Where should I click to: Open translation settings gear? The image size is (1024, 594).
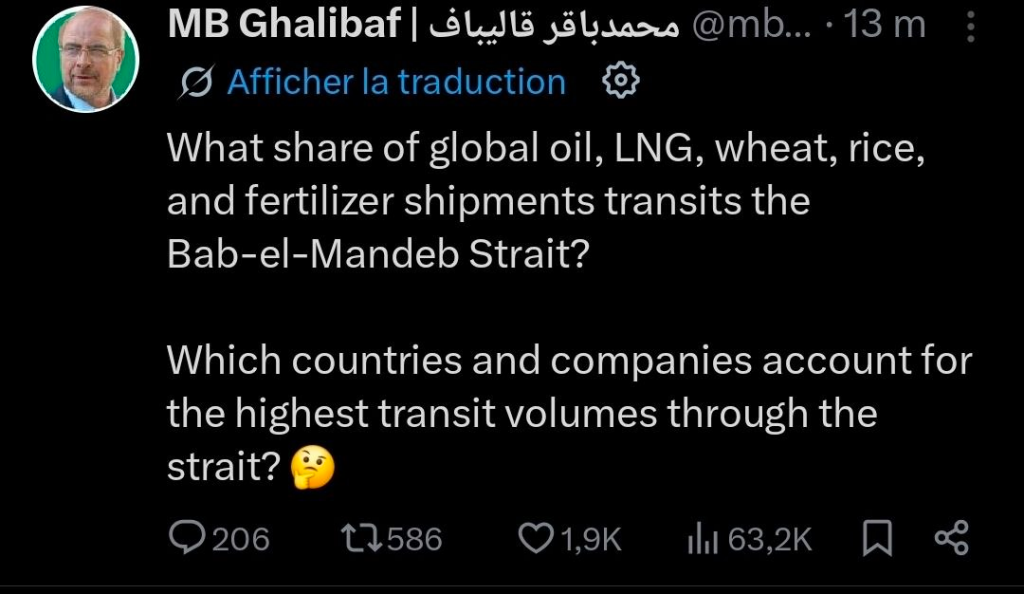point(621,81)
